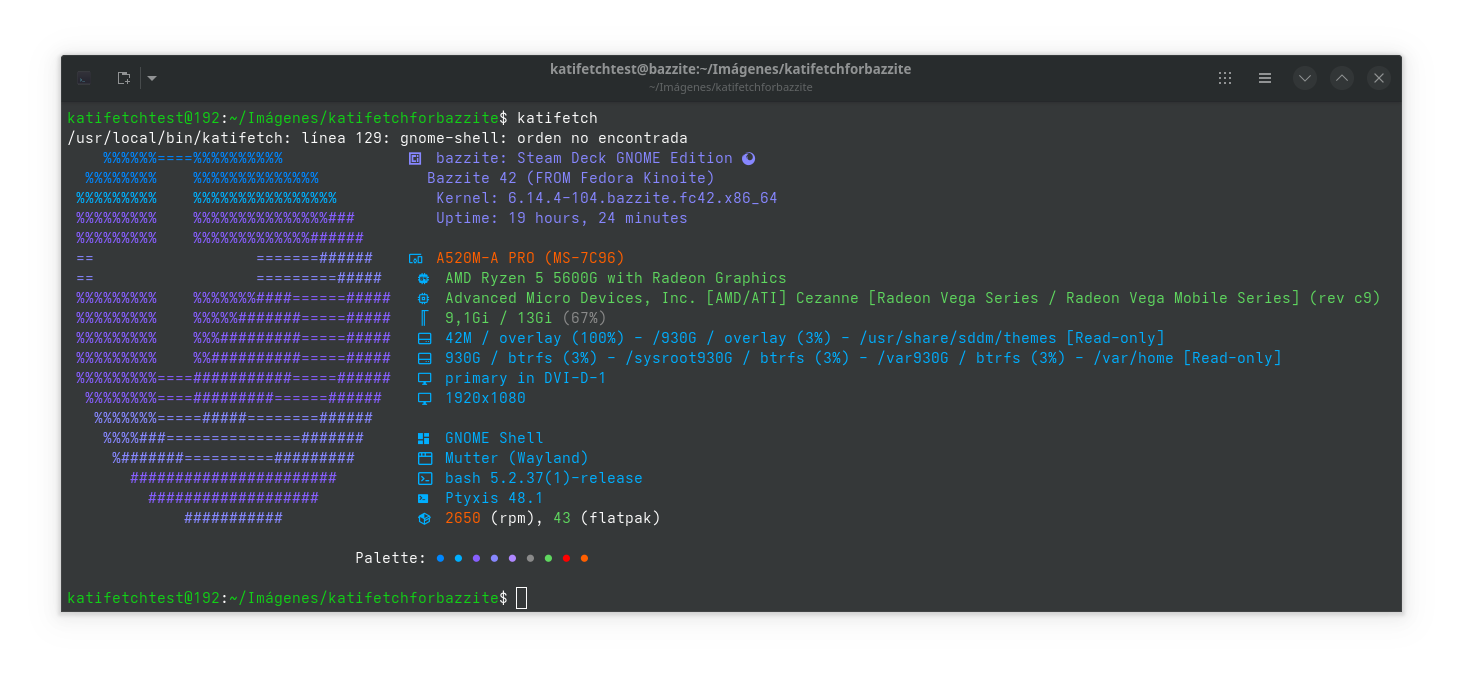The image size is (1463, 679).
Task: Click the Mutter (Wayland) window manager icon
Action: pos(423,457)
